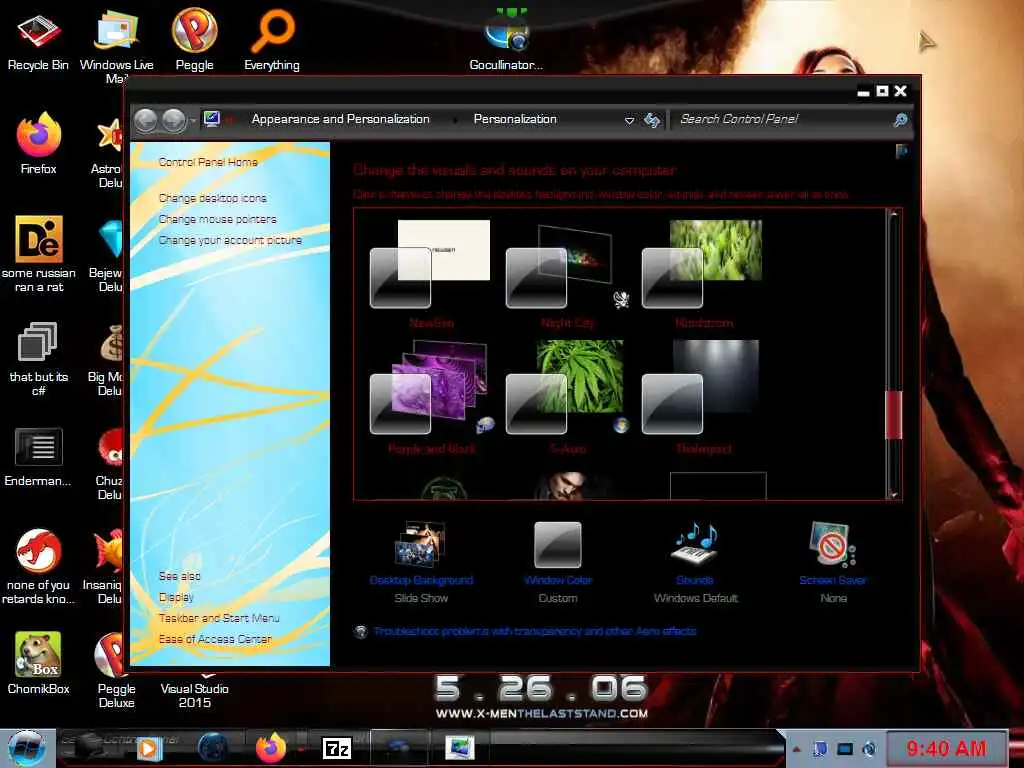
Task: Show hidden system tray icons
Action: (x=797, y=749)
